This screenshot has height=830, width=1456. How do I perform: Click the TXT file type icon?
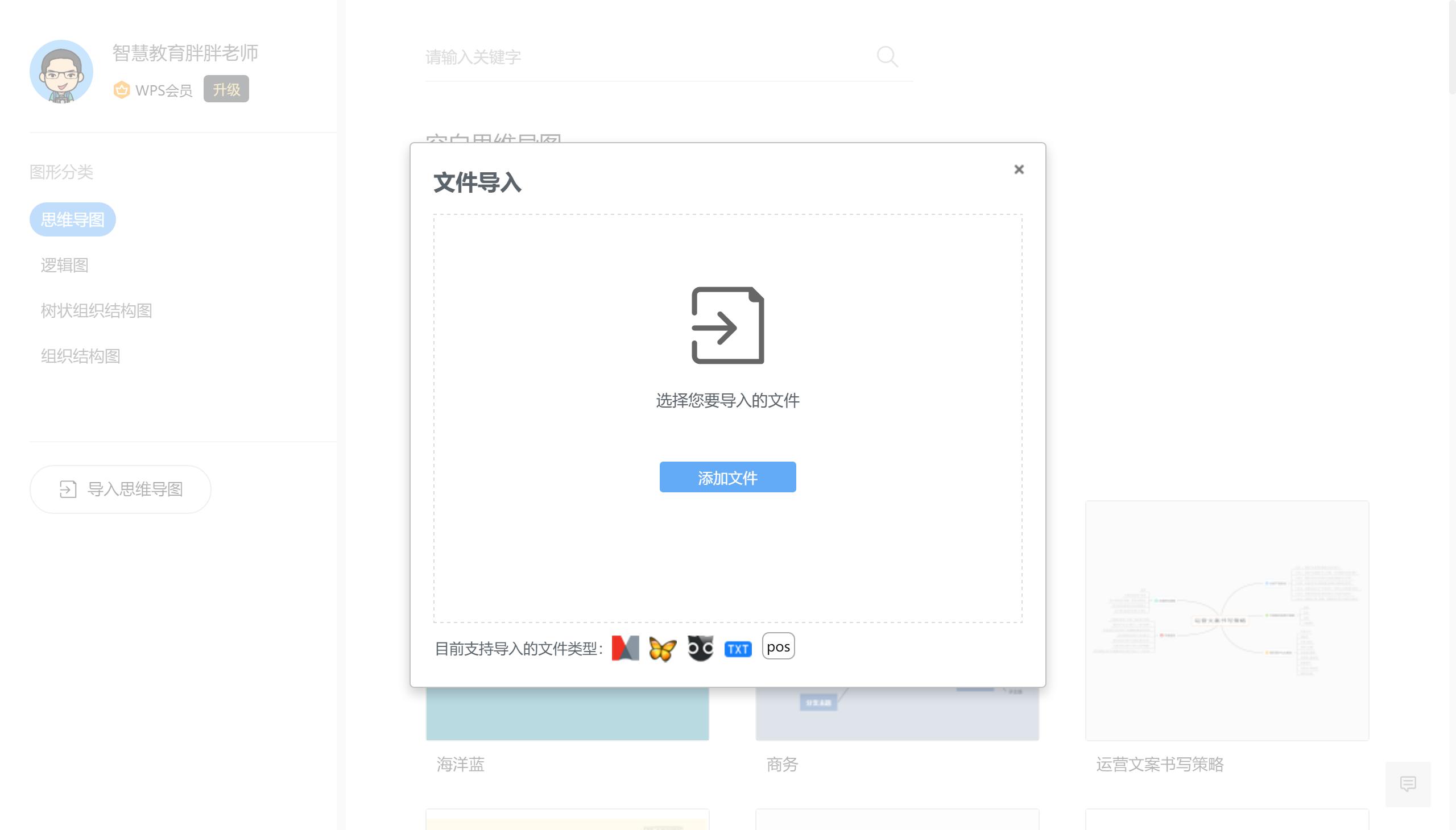[738, 648]
